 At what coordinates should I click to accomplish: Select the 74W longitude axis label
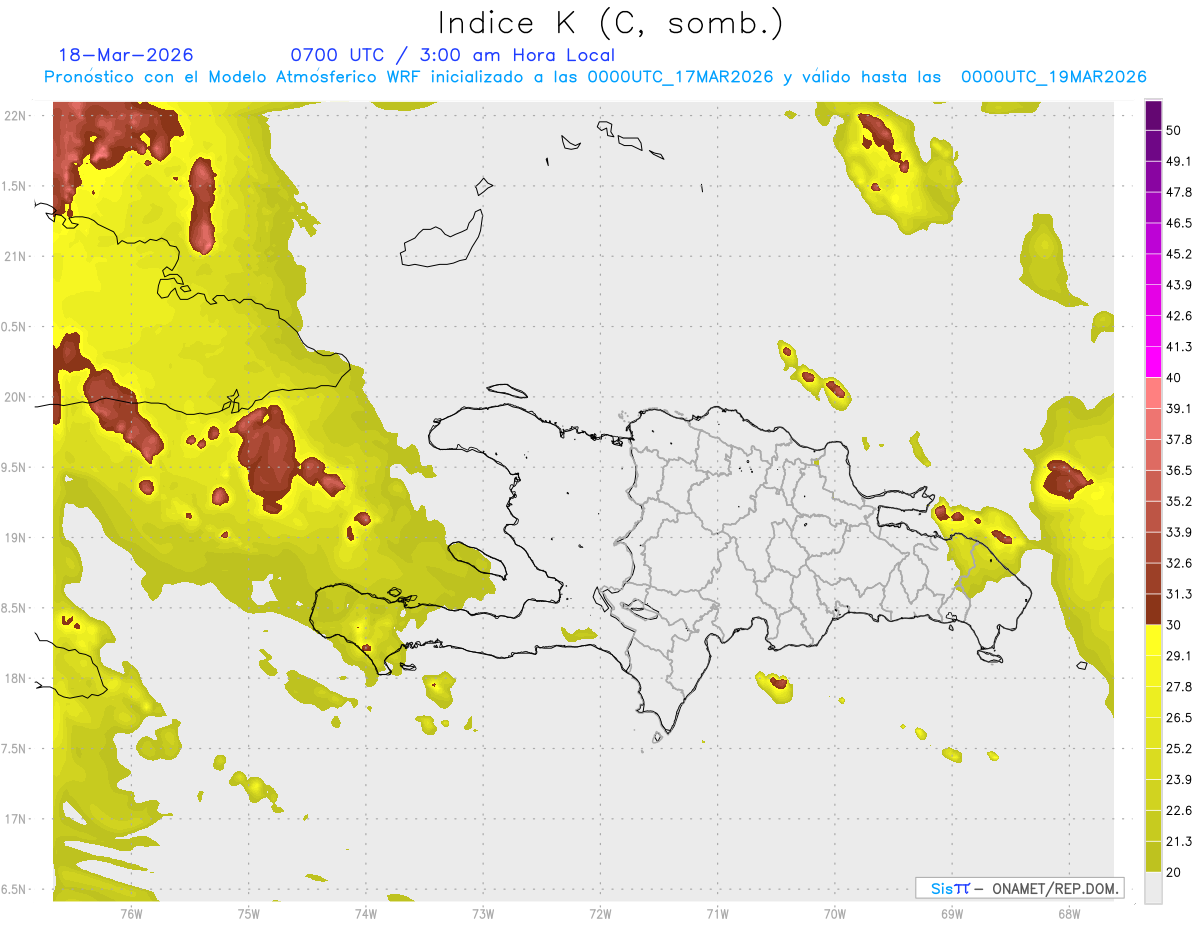[366, 913]
